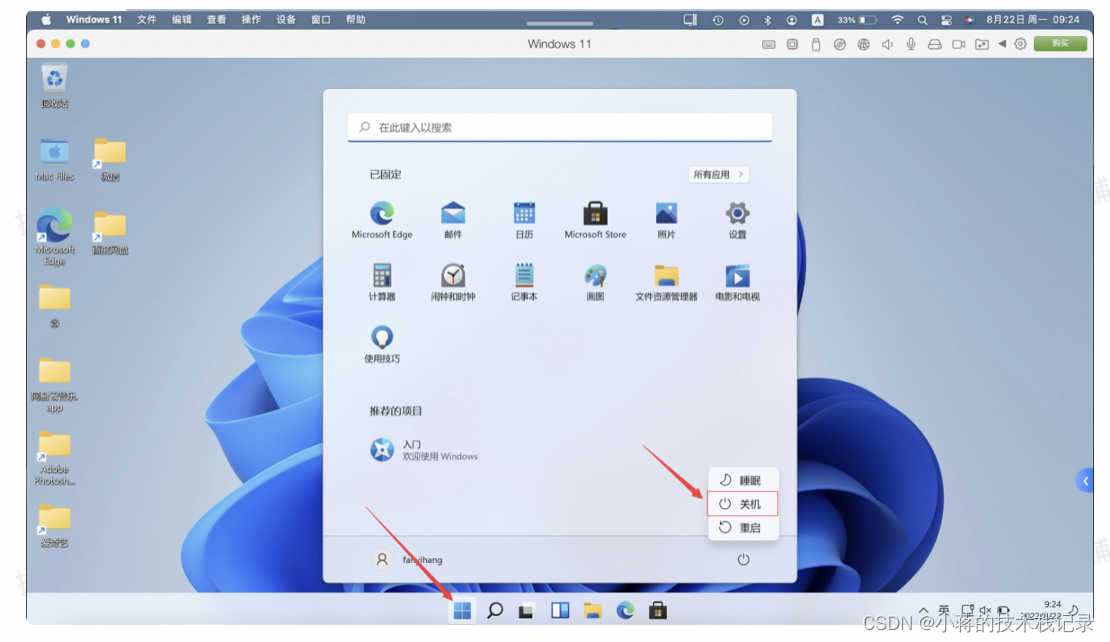Collapse Parallels toolbar icons with the triangle arrow
This screenshot has width=1110, height=642.
[x=1002, y=44]
